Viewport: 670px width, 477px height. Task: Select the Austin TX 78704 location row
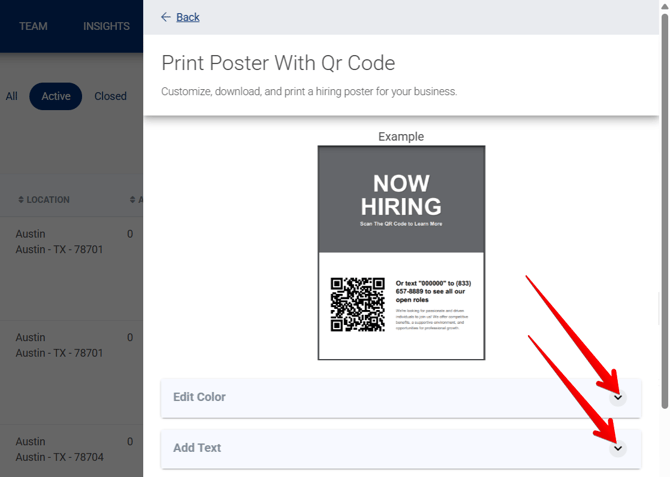59,449
